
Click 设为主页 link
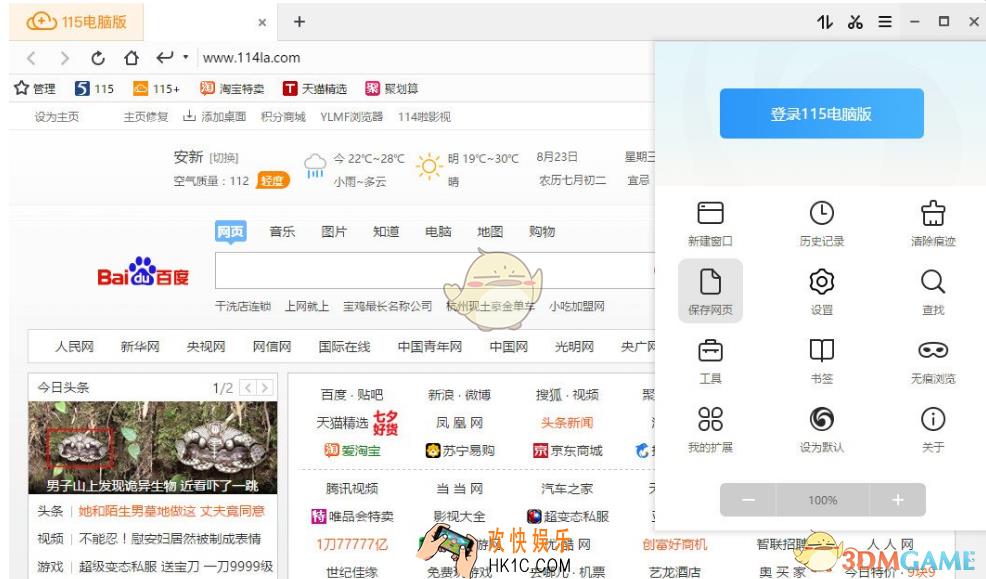[57, 117]
